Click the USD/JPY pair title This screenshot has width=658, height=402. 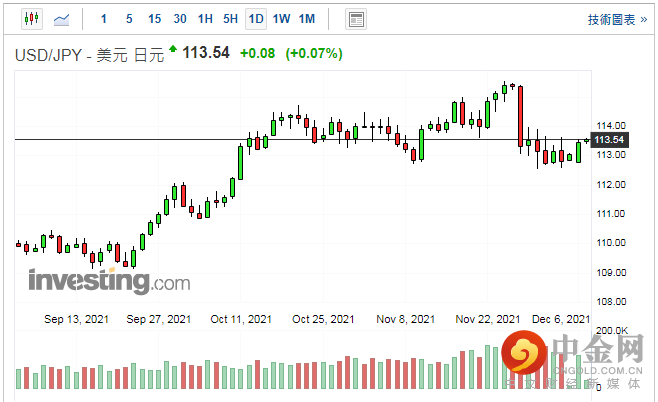click(89, 55)
